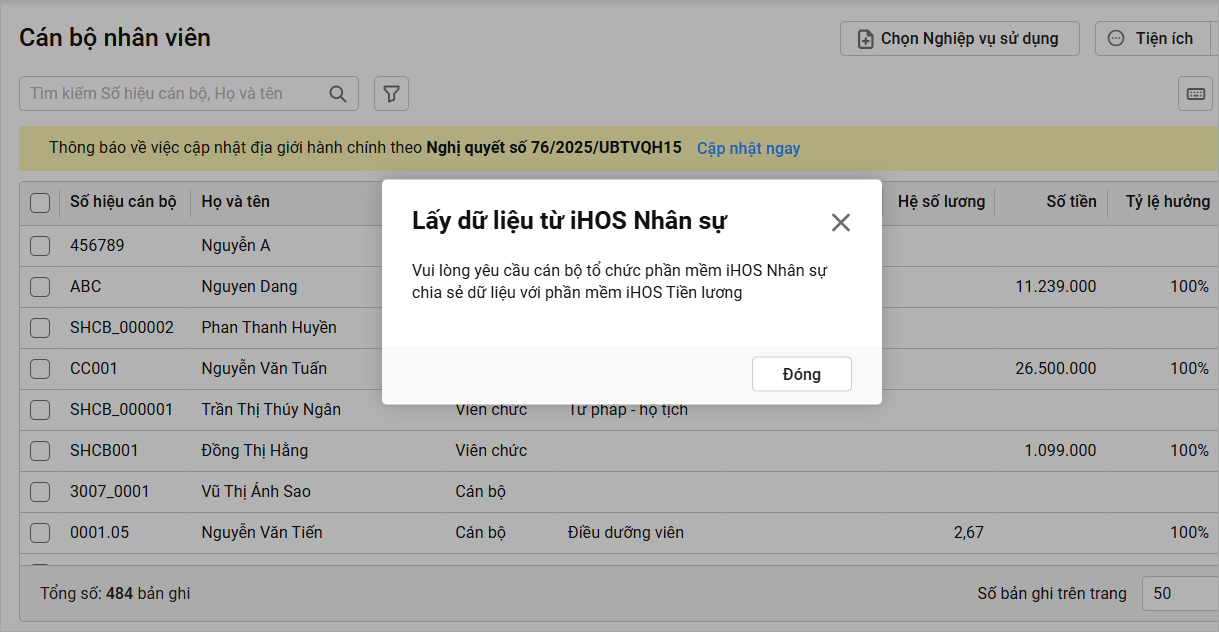
Task: Open the records-per-page dropdown showing 50
Action: [1180, 593]
